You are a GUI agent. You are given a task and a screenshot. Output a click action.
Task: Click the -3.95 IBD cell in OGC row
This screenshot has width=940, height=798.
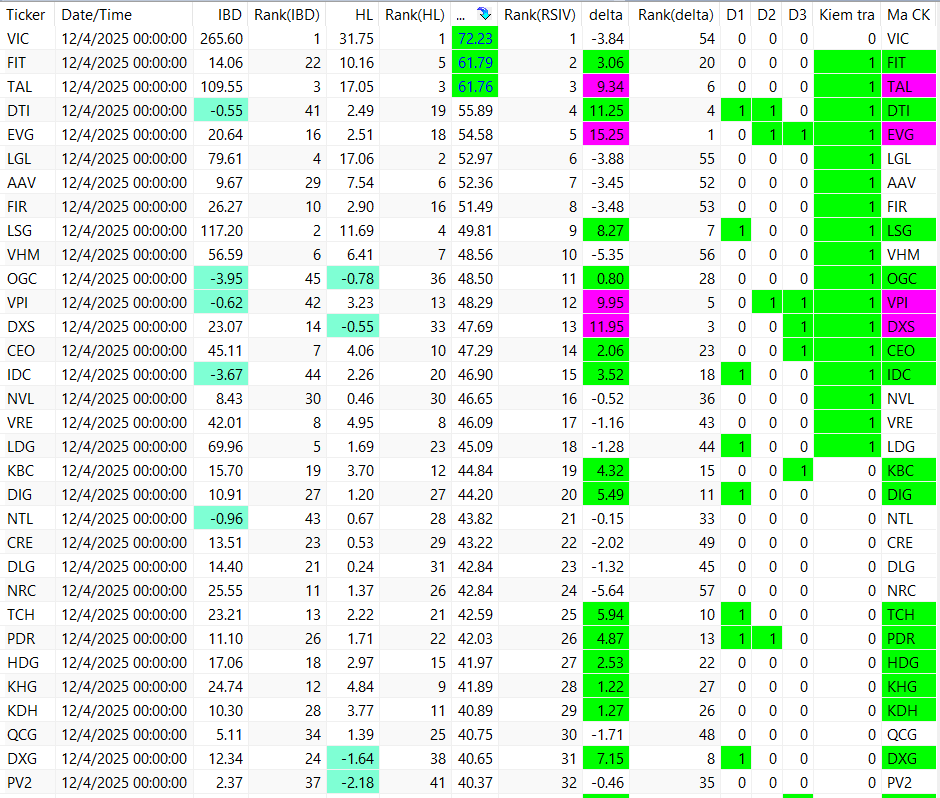tap(221, 279)
